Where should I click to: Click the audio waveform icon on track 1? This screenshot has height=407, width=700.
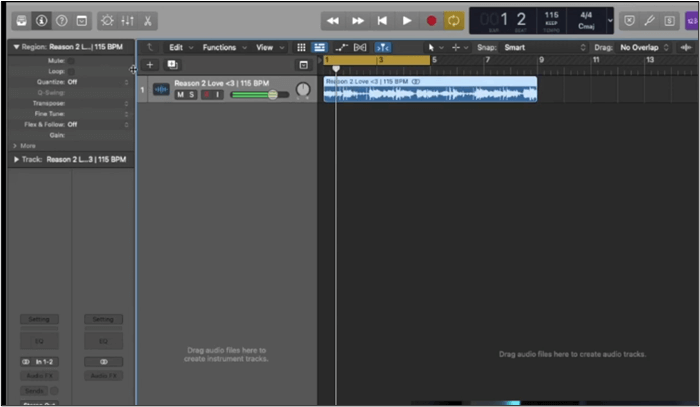tap(161, 90)
